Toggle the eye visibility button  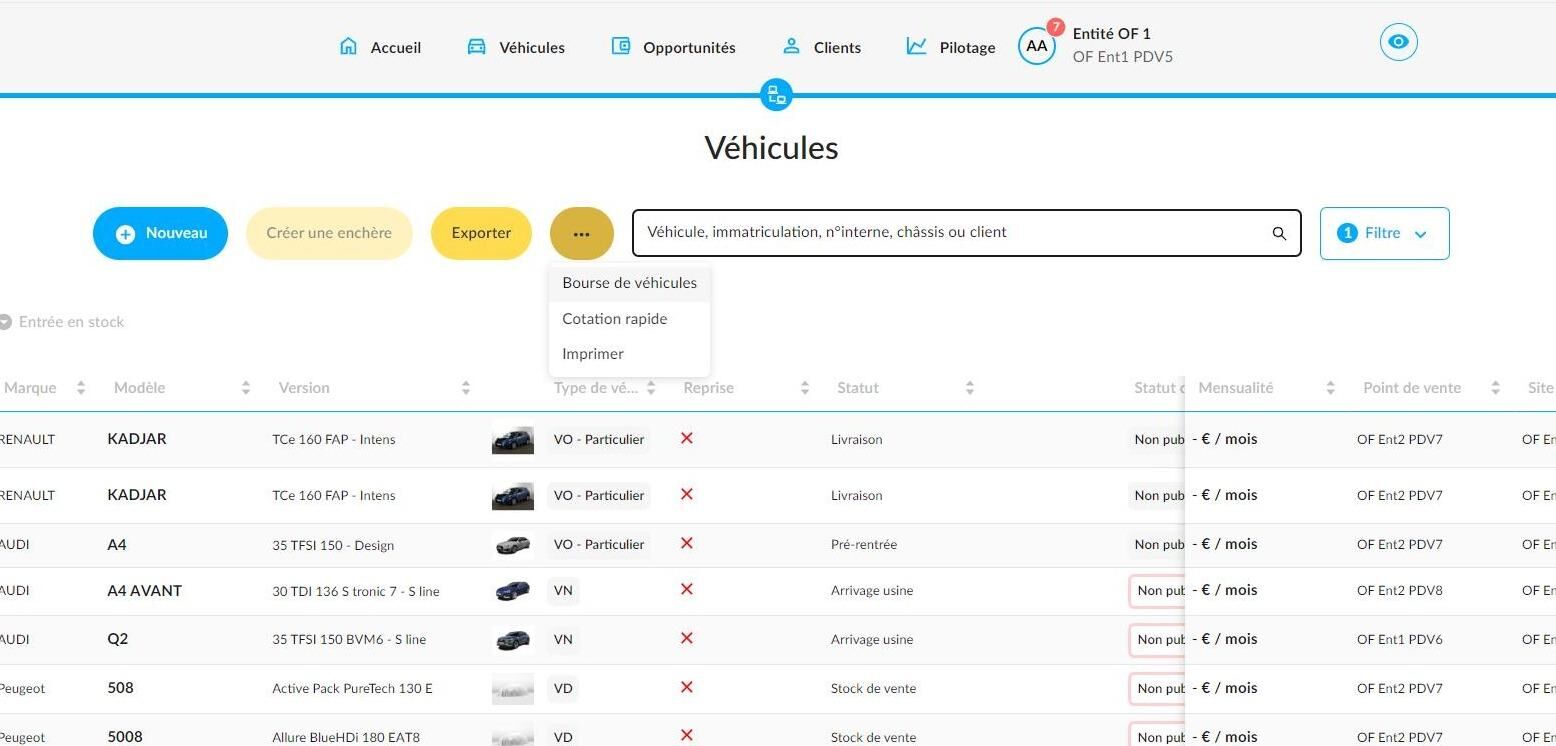1399,42
